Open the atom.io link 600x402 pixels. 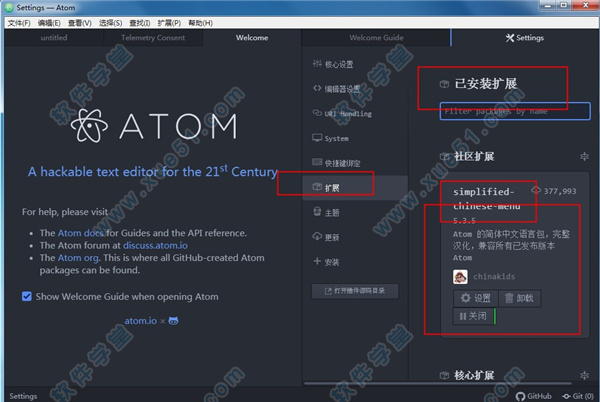pyautogui.click(x=140, y=321)
